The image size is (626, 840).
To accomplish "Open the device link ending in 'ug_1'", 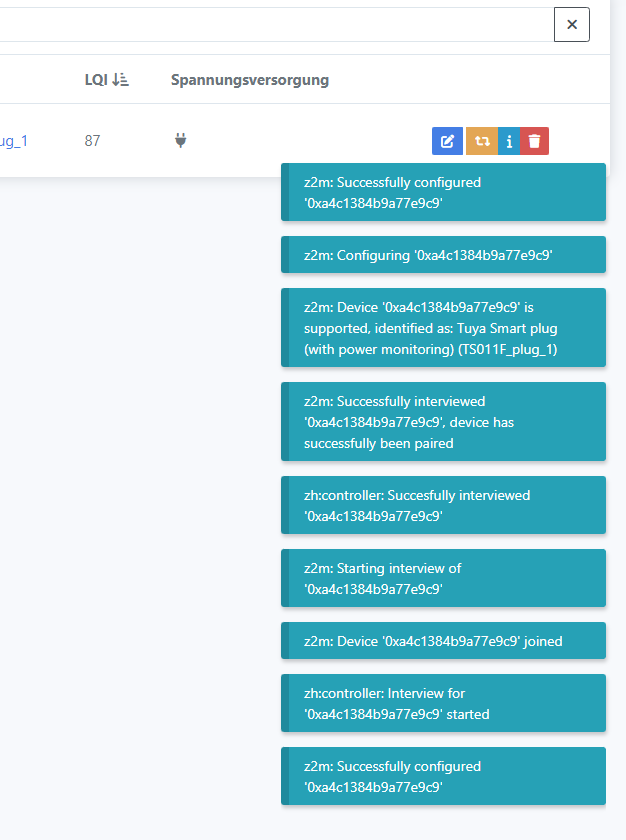I will 14,141.
